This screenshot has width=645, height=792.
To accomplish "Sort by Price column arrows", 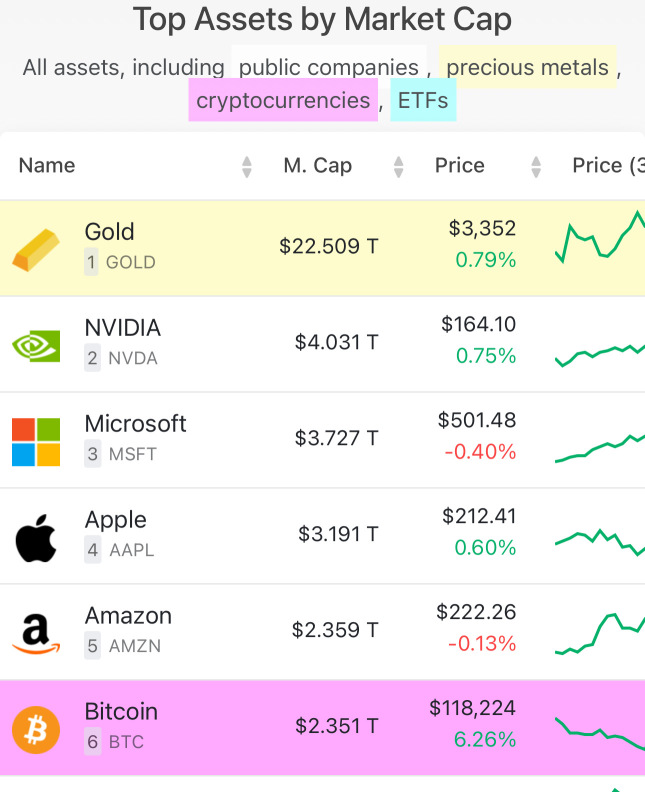I will (x=536, y=167).
